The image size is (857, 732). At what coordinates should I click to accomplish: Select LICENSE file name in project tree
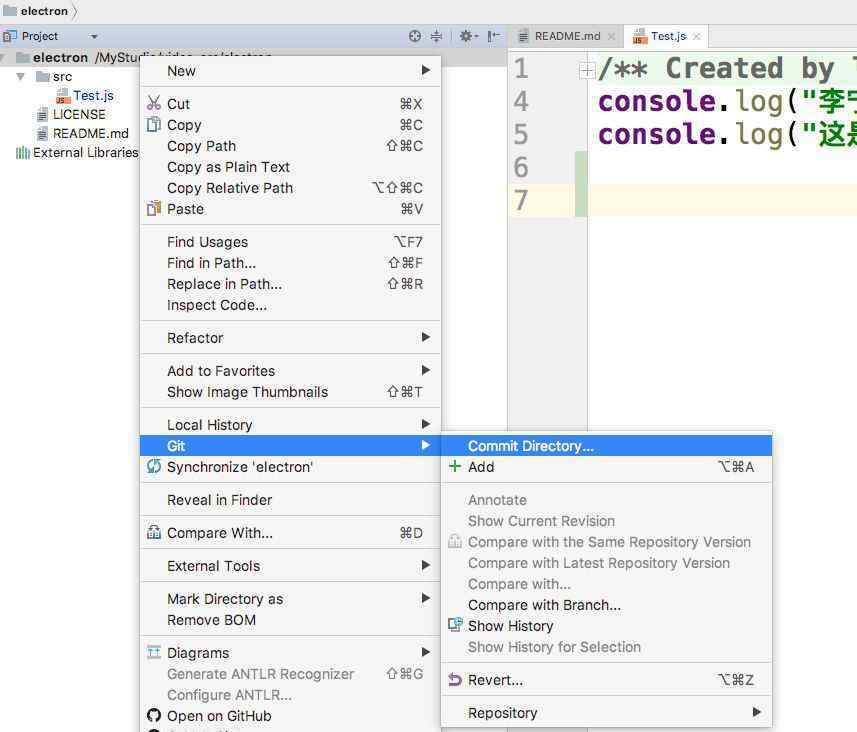coord(79,115)
